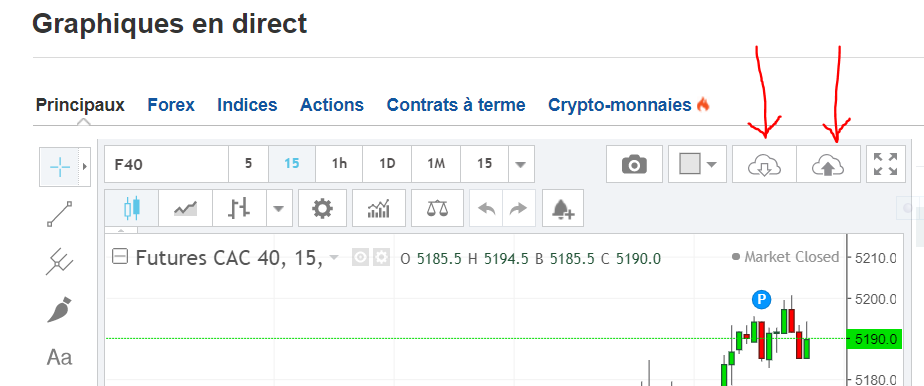Click the compare symbols scales icon
This screenshot has height=386, width=924.
pos(437,208)
